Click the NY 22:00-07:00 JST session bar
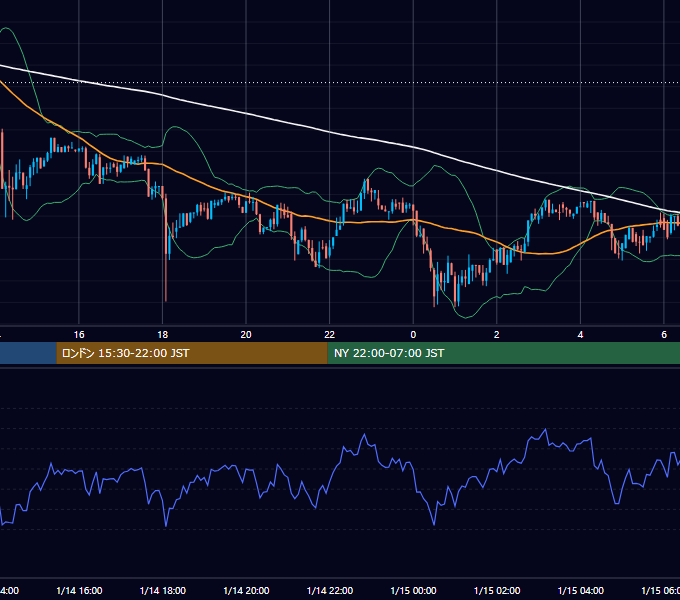 503,353
